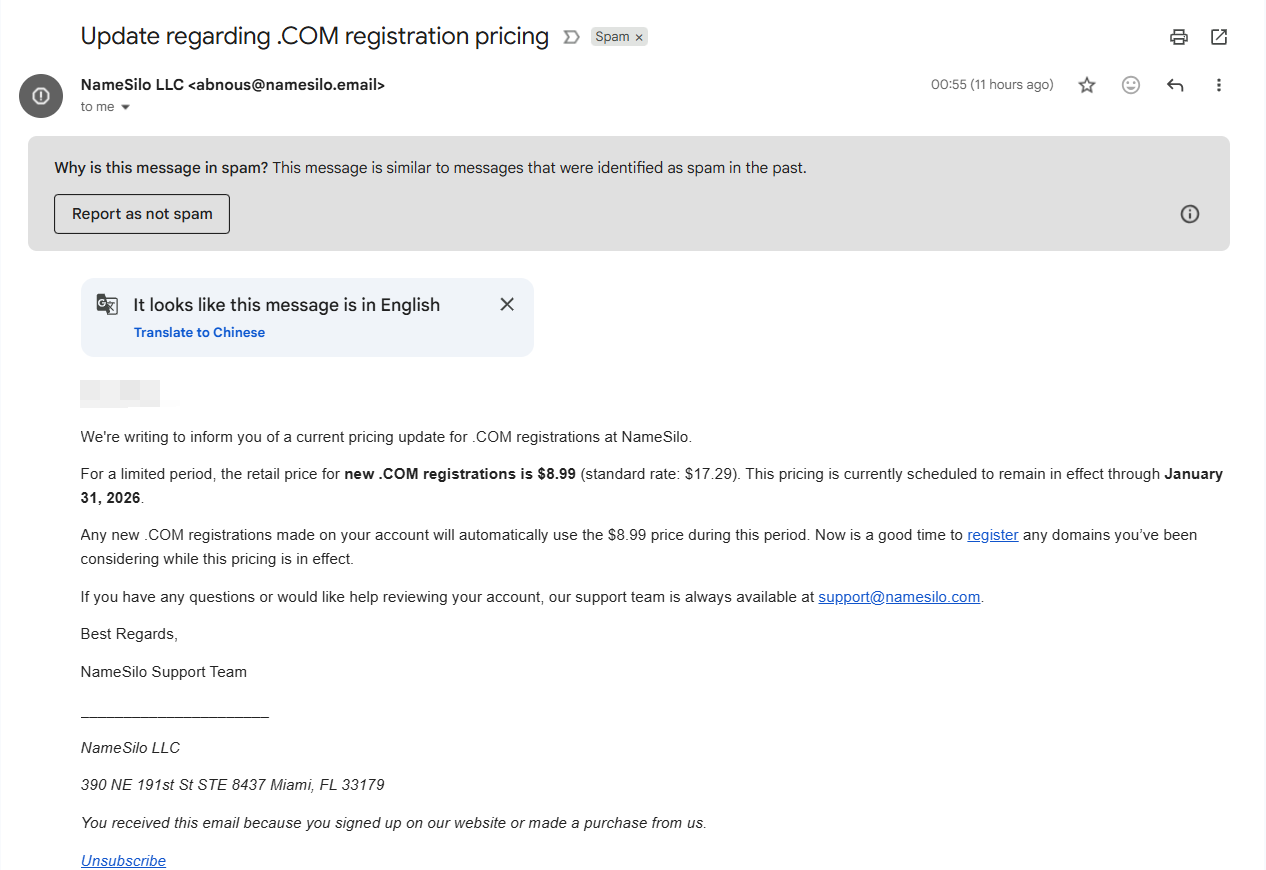Expand recipient details next to "to me"
The image size is (1266, 870).
[125, 107]
